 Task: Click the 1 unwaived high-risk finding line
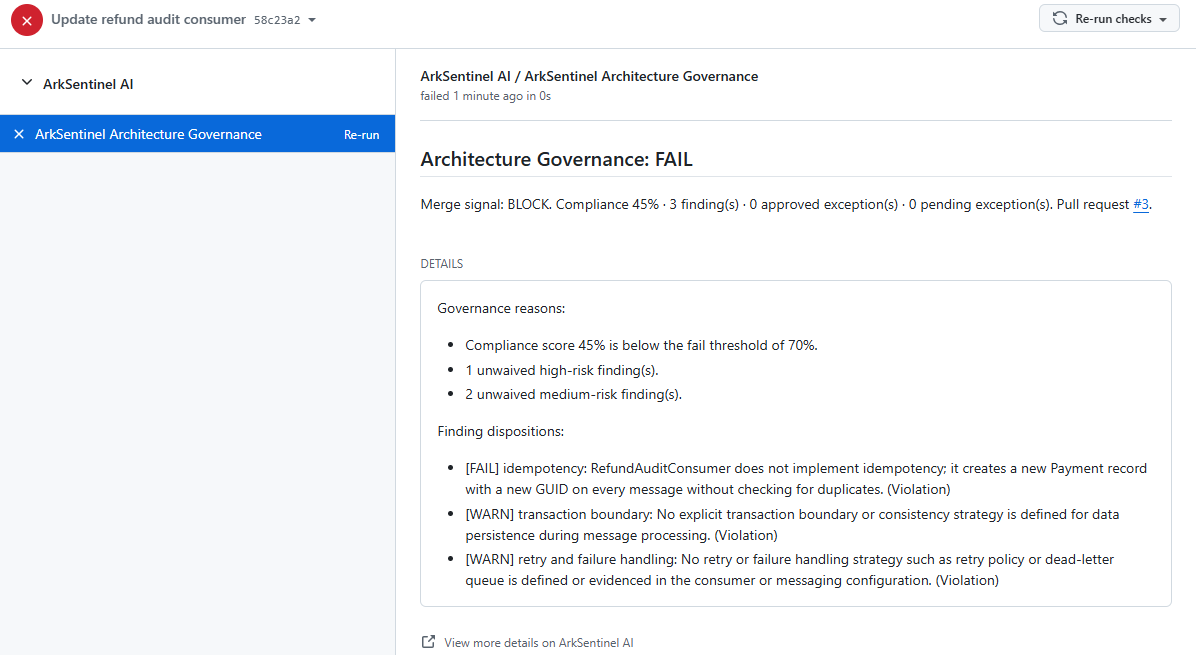pos(562,370)
